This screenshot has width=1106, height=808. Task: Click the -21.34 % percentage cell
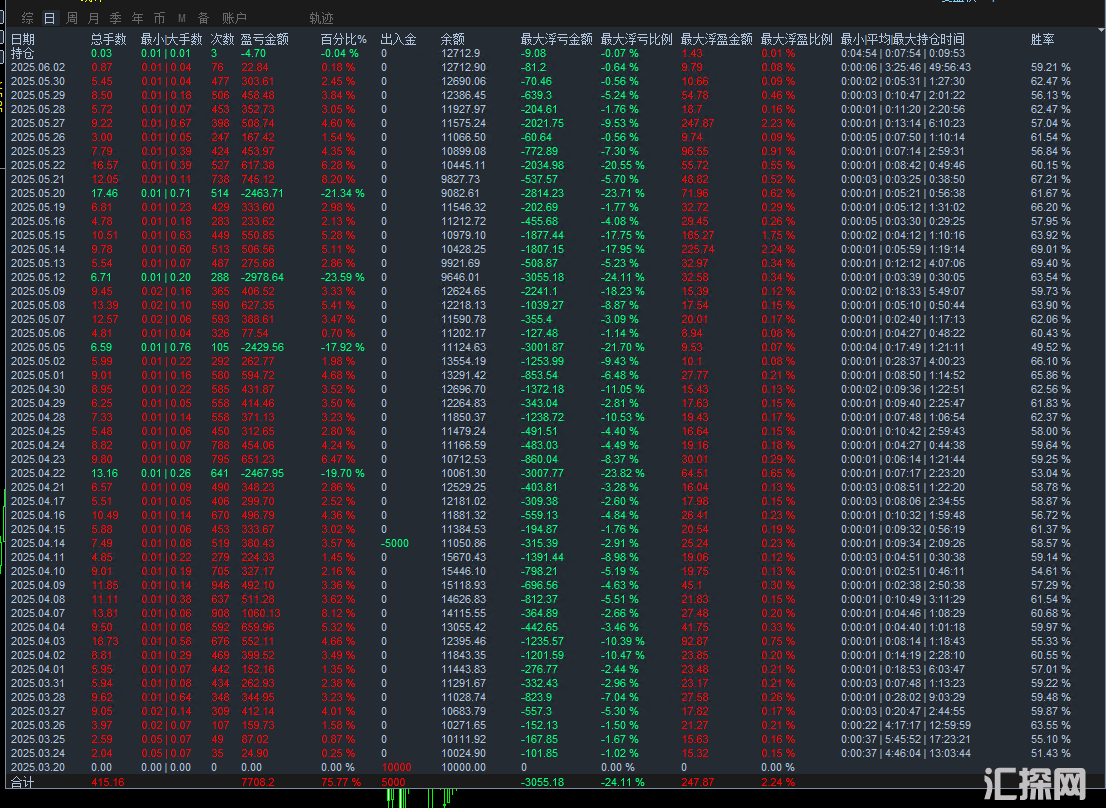point(342,193)
